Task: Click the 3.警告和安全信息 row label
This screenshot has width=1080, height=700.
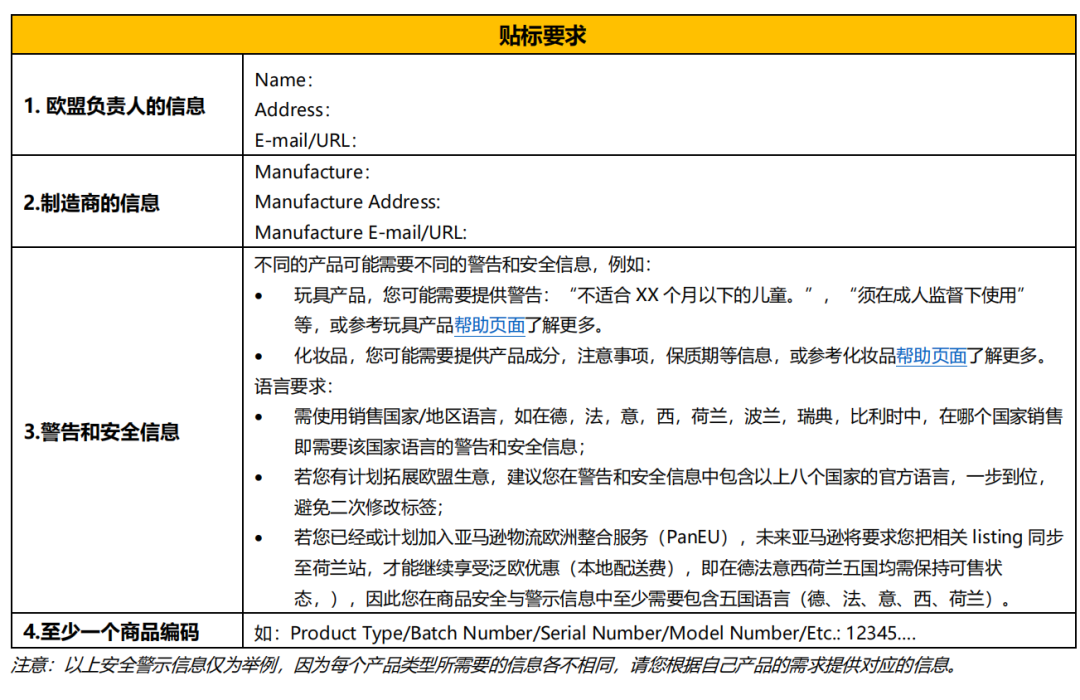Action: [102, 431]
